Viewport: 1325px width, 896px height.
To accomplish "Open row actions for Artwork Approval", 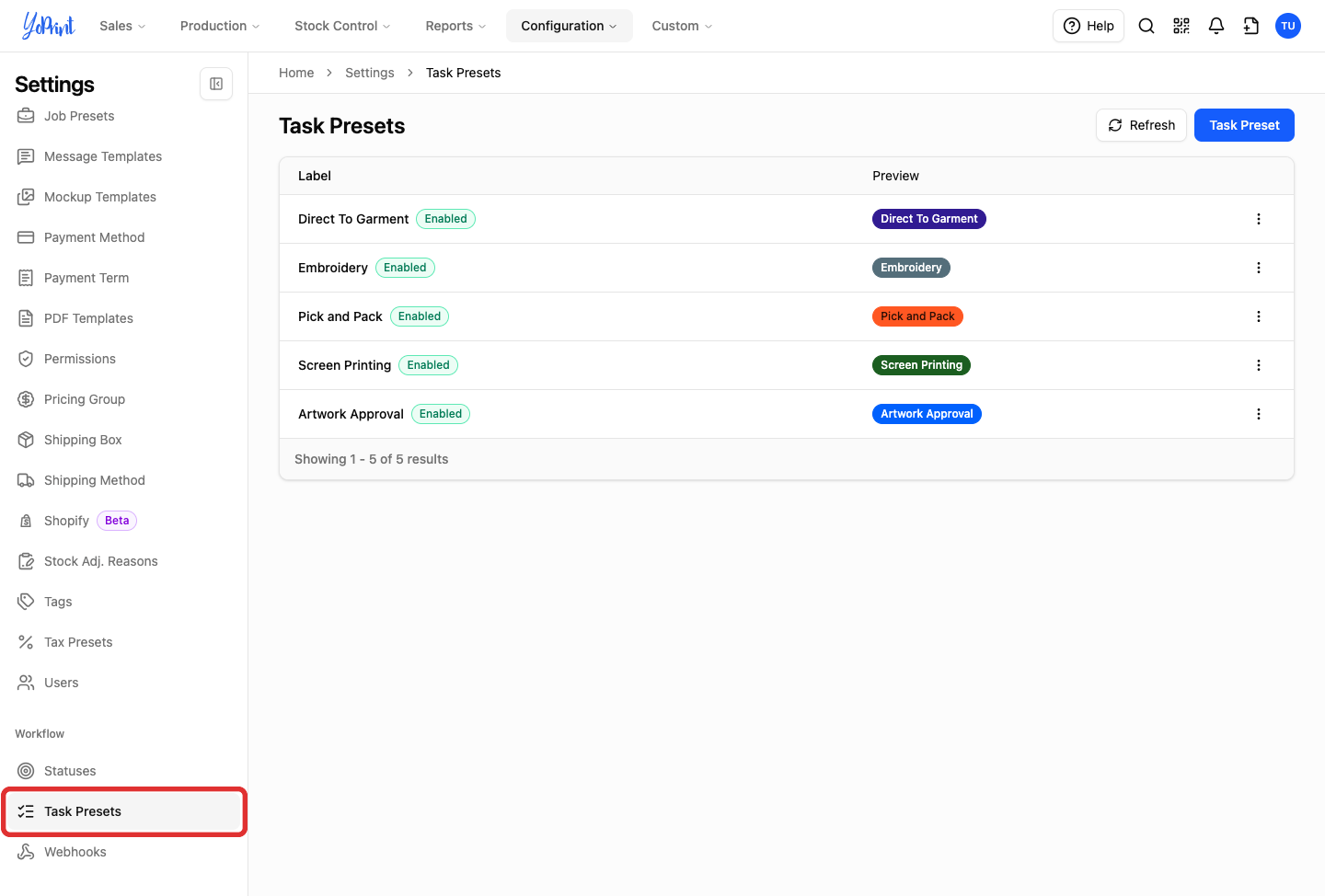I will (1259, 414).
